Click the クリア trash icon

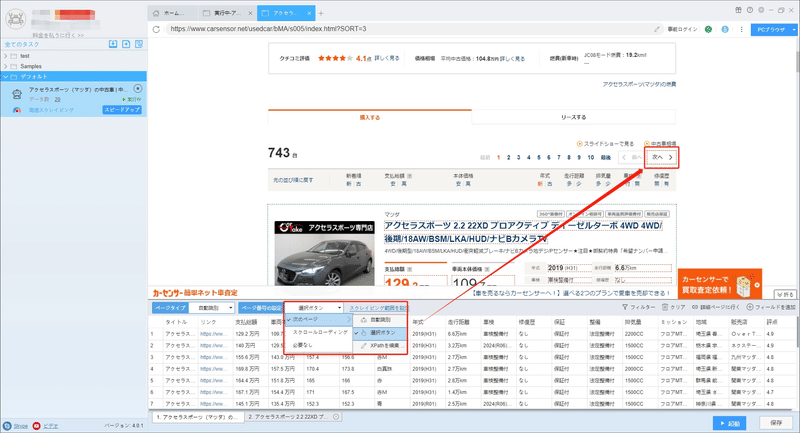pyautogui.click(x=665, y=307)
